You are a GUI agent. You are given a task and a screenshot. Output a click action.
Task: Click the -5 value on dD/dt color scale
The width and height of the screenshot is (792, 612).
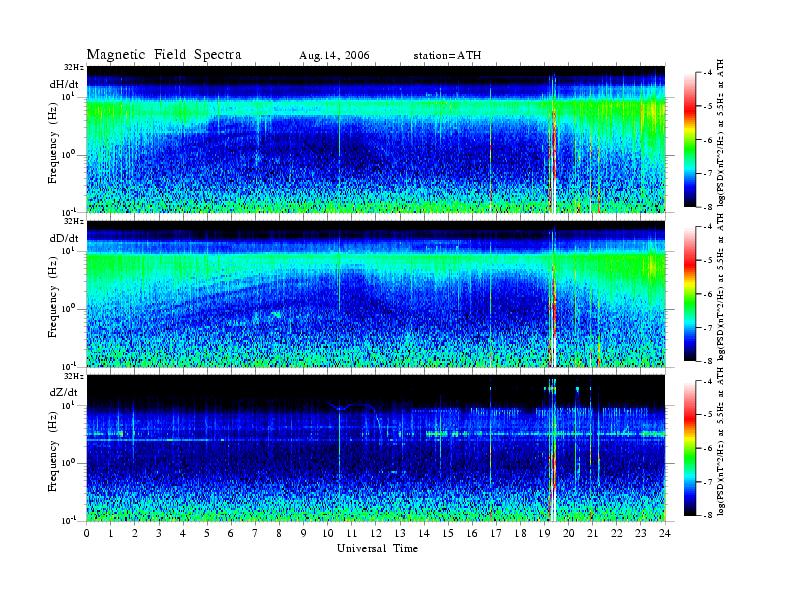(x=709, y=260)
